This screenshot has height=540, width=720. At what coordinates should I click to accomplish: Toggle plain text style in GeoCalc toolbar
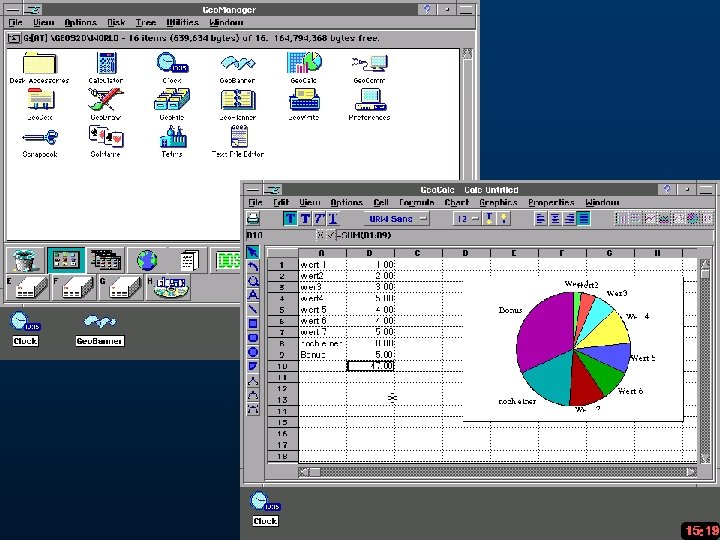pyautogui.click(x=290, y=219)
